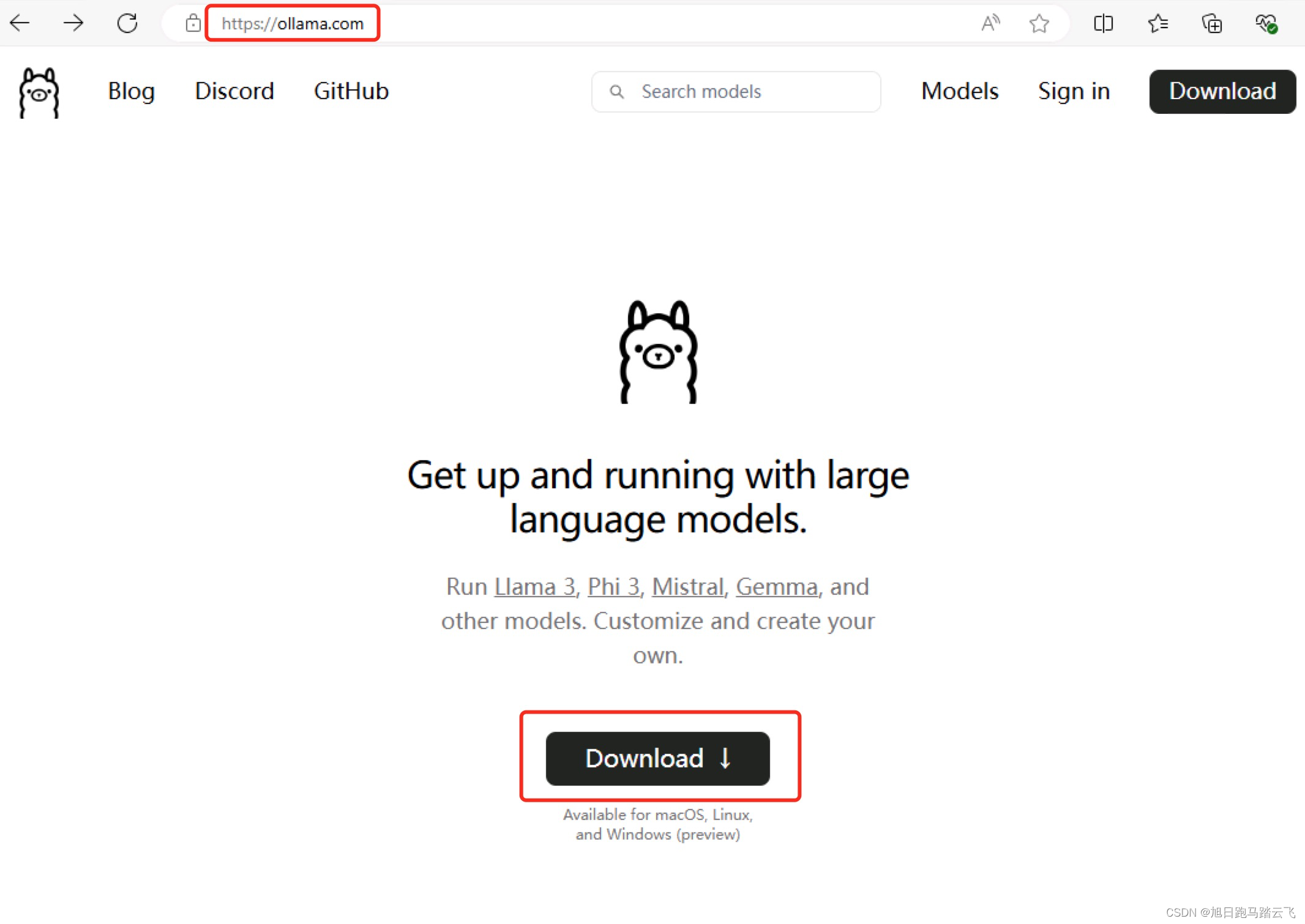Click the Download button in navbar
Viewport: 1305px width, 924px height.
pyautogui.click(x=1223, y=90)
